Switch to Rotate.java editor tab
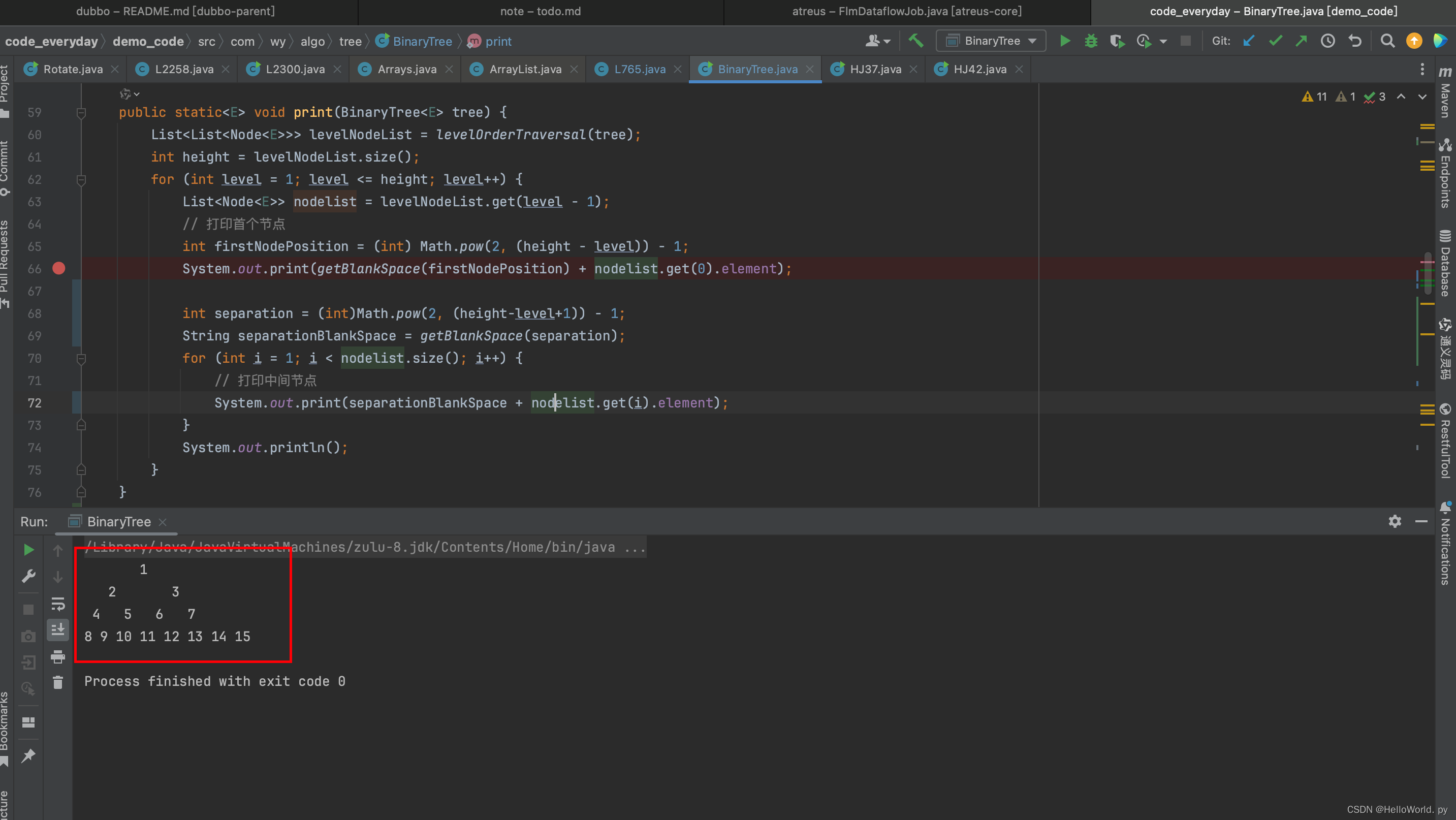 (72, 69)
